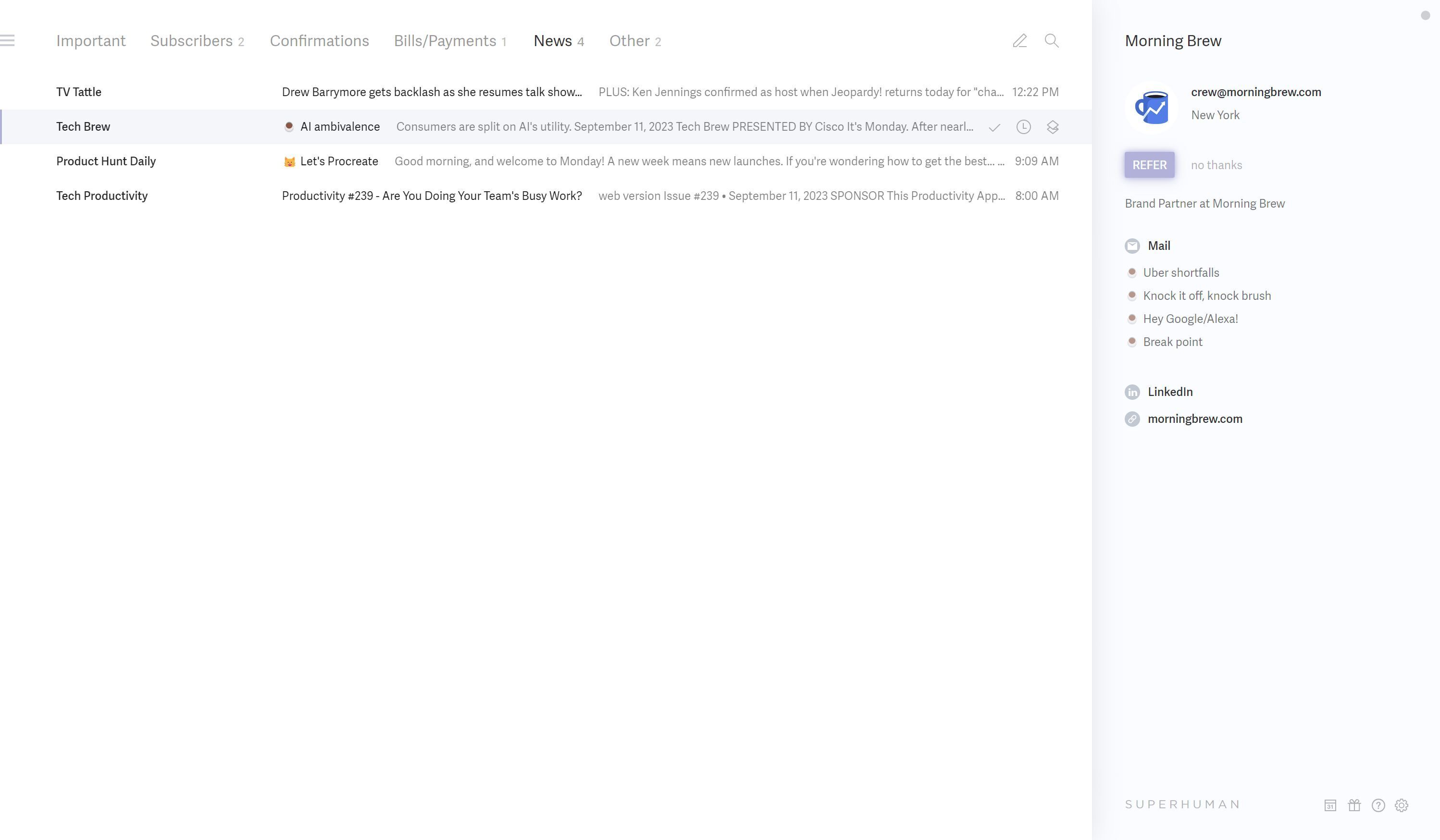
Task: Open the Uber shortfalls email
Action: coord(1180,272)
